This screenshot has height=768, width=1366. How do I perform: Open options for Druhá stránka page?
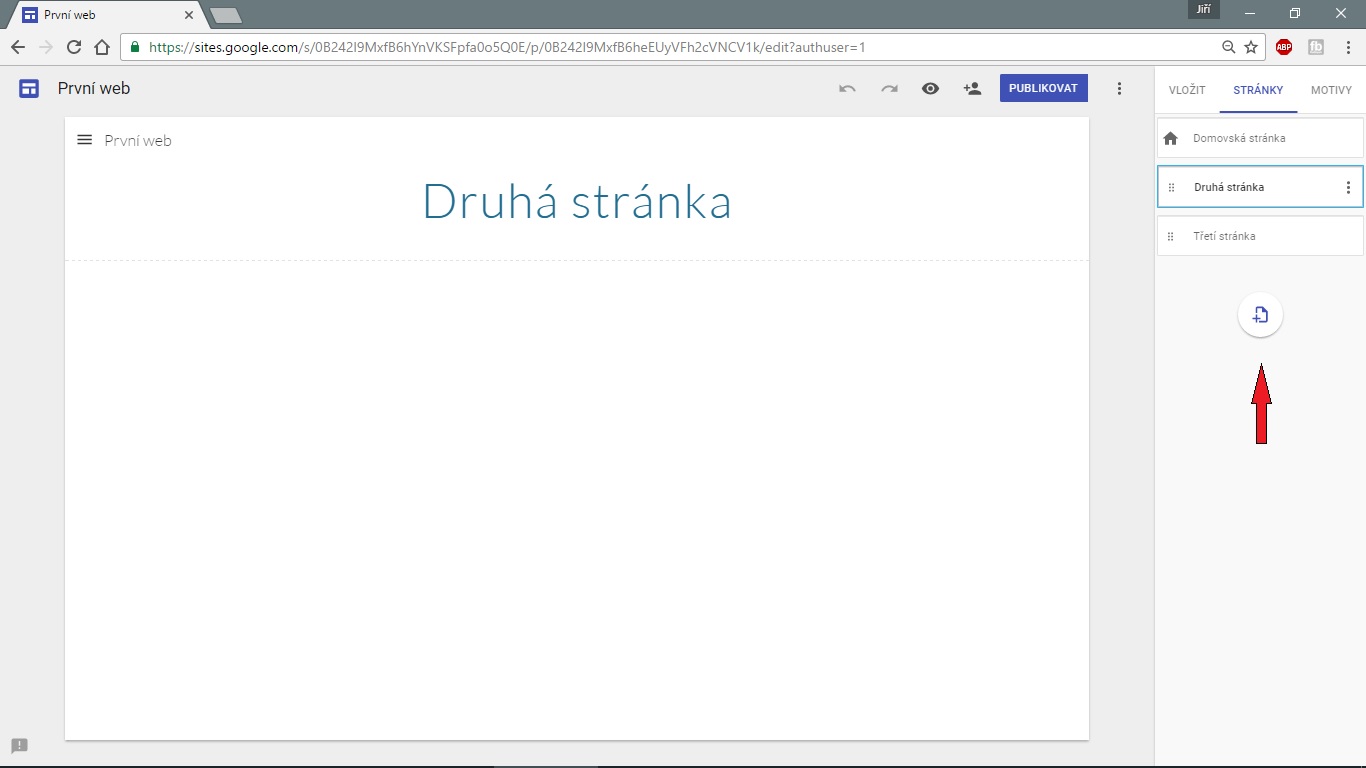coord(1348,187)
